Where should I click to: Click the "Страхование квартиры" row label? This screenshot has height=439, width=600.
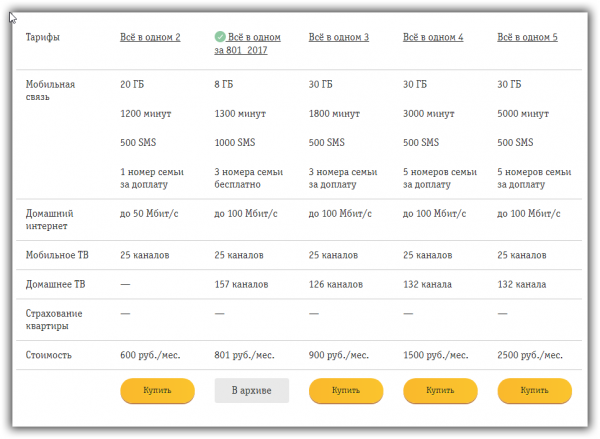tap(53, 319)
